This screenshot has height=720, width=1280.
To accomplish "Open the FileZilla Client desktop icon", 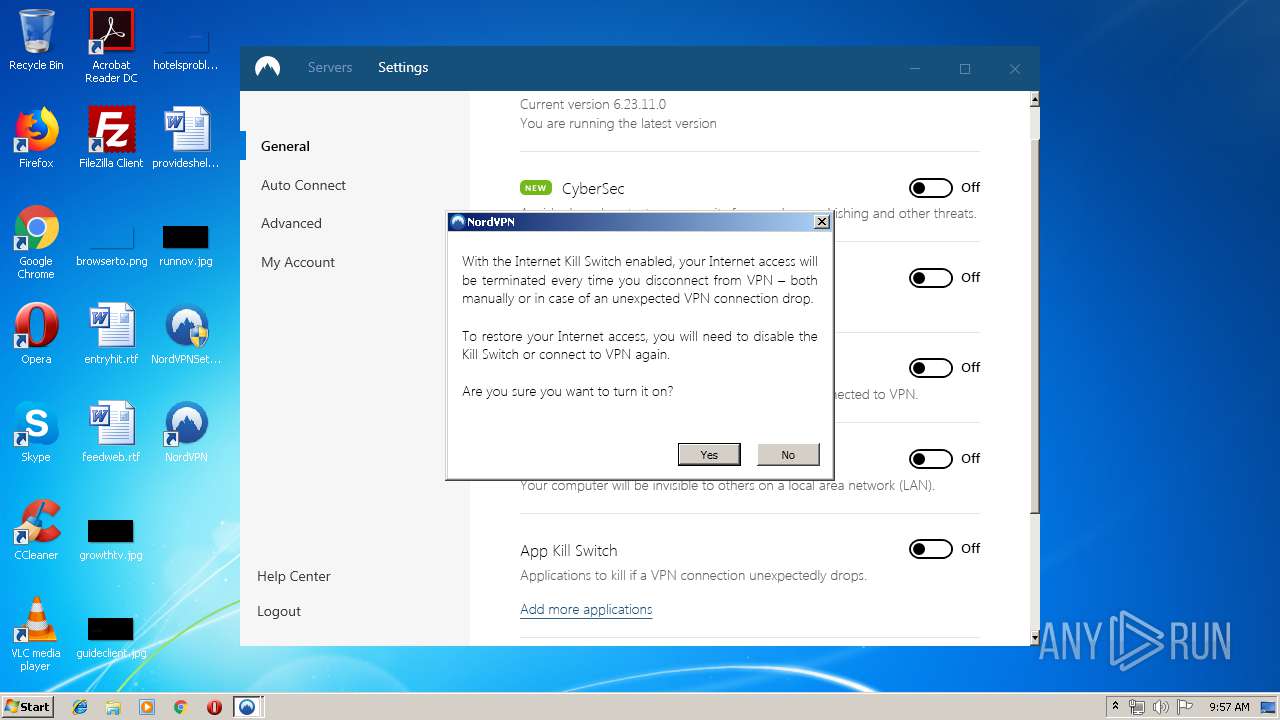I will click(111, 138).
